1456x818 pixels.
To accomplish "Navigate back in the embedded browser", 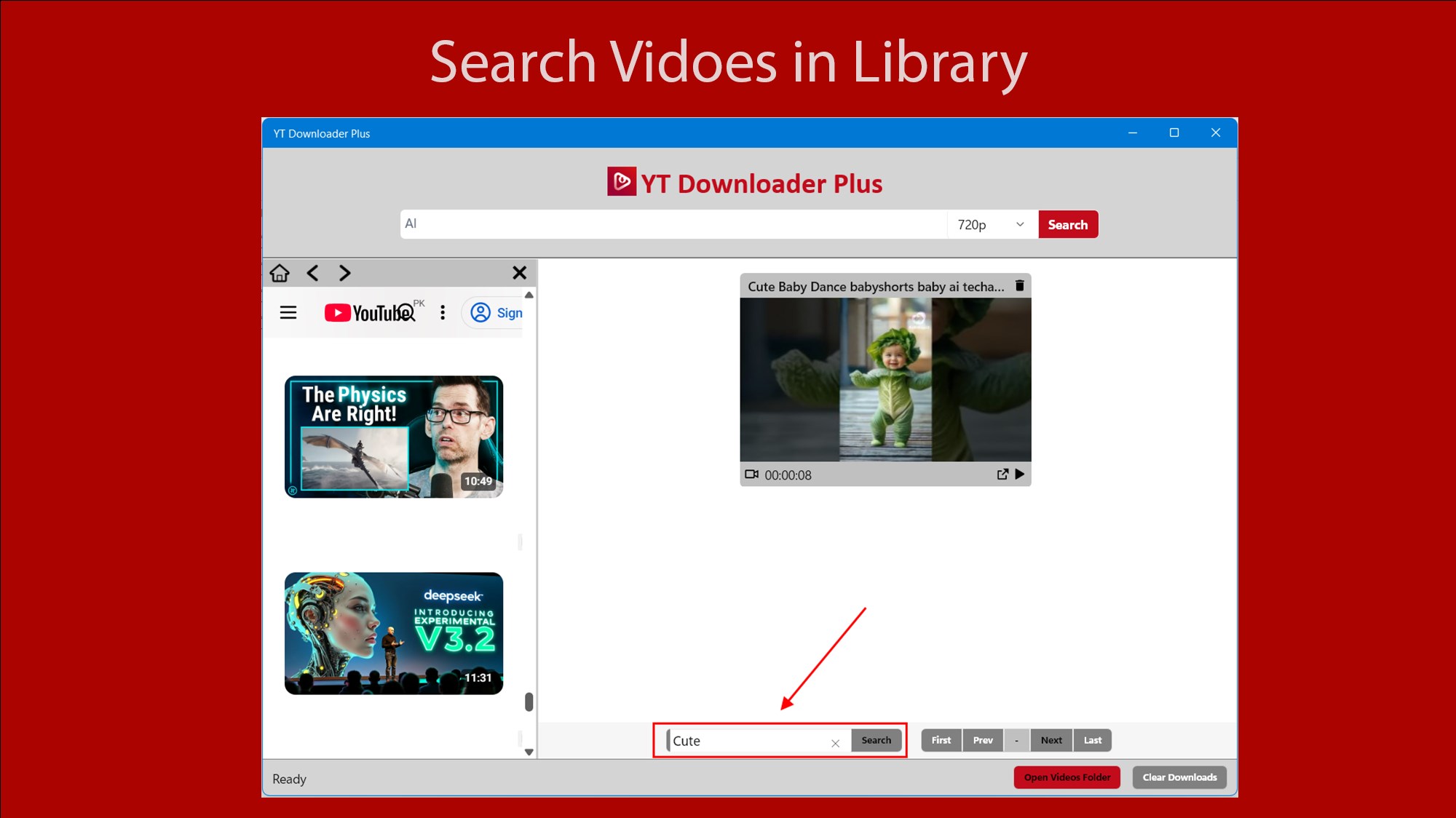I will [313, 273].
